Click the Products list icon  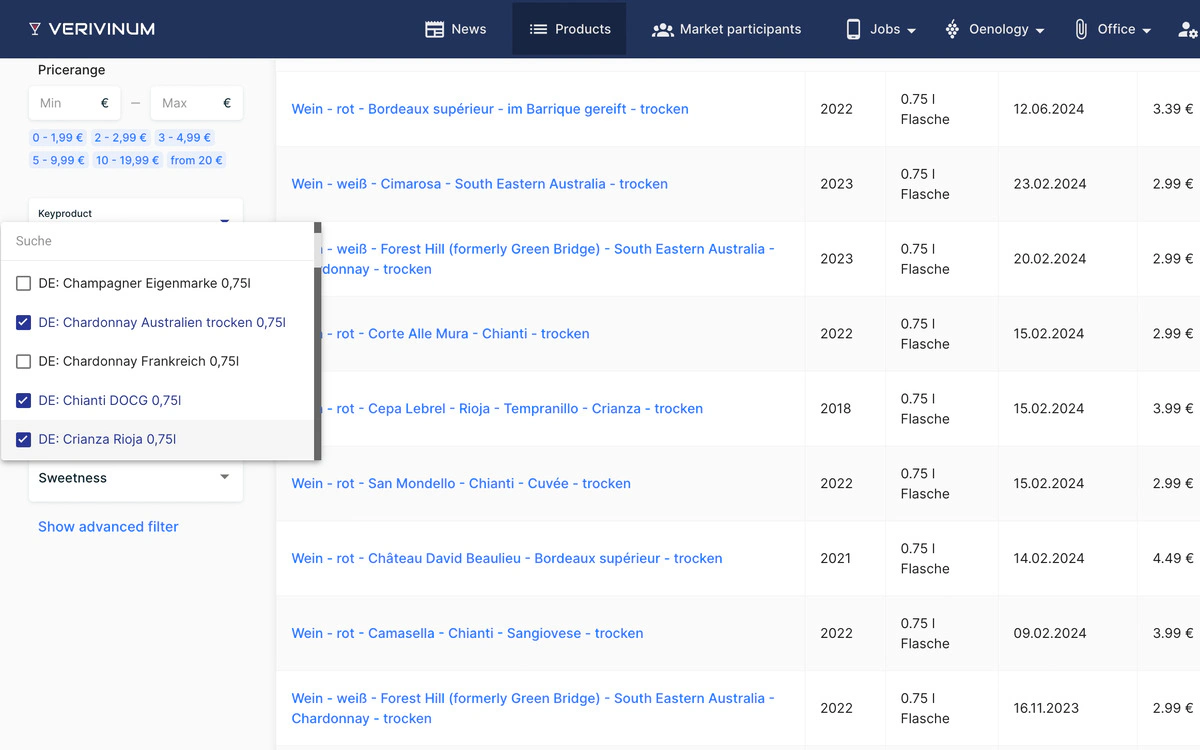coord(538,29)
